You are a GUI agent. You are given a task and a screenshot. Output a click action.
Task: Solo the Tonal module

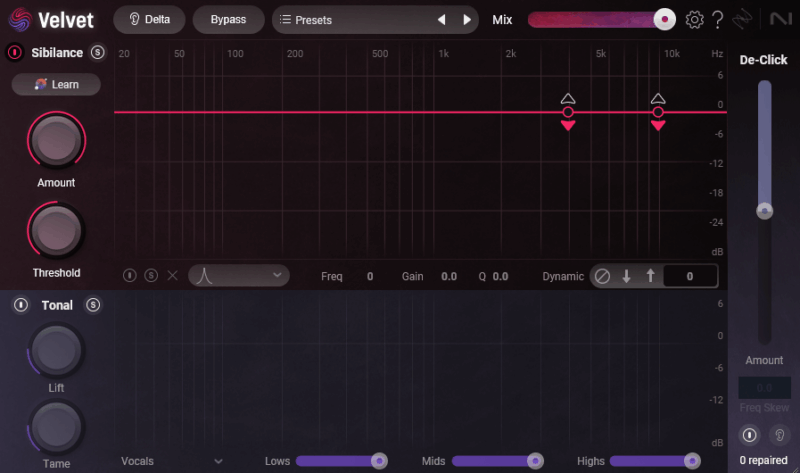coord(93,305)
